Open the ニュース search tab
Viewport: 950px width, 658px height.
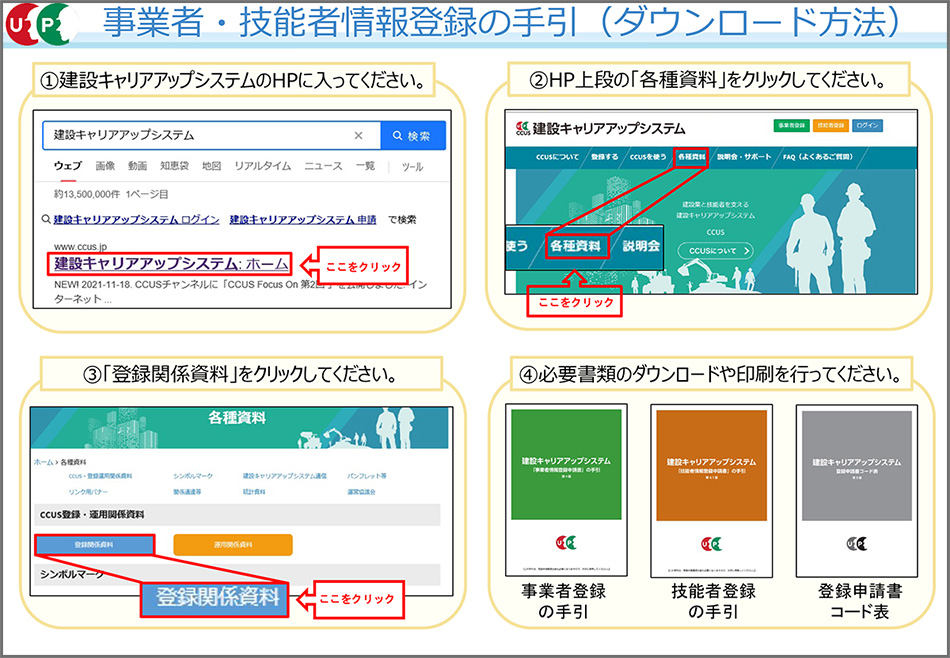point(323,166)
